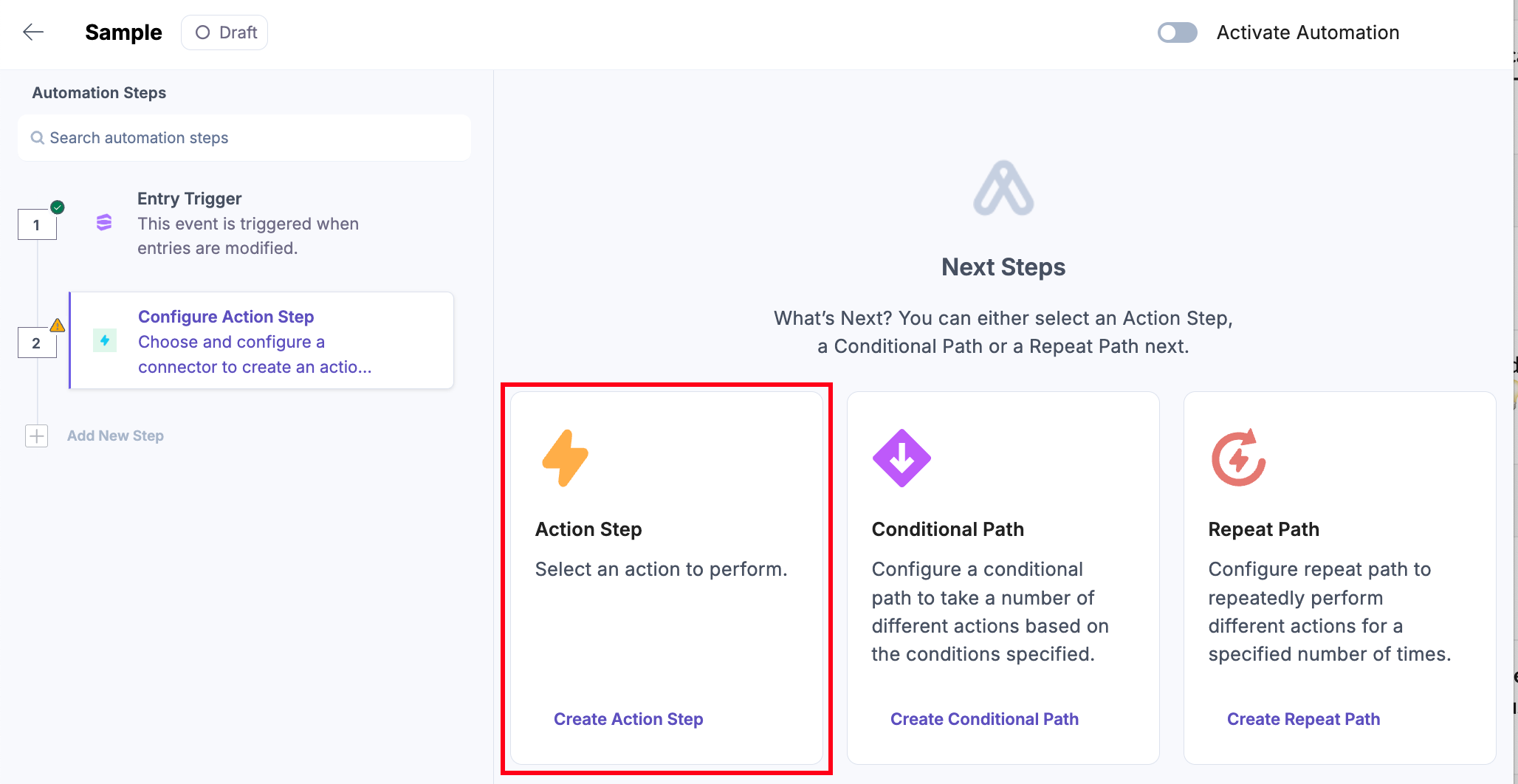Viewport: 1518px width, 784px height.
Task: Click the Draft status badge
Action: coord(224,32)
